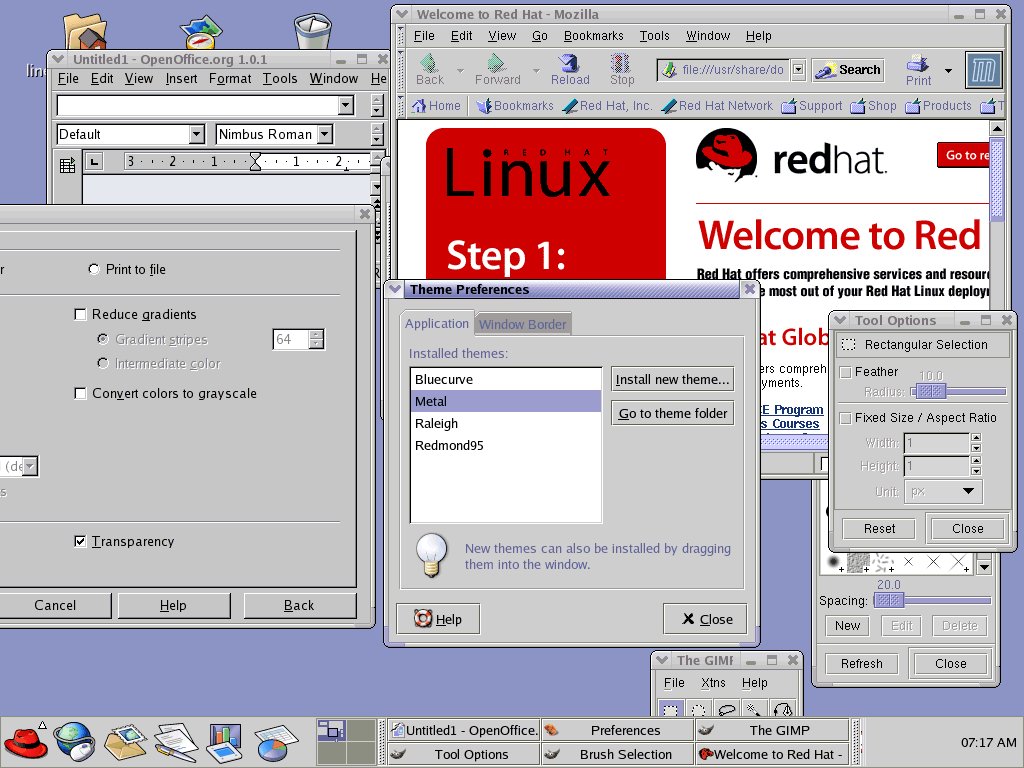1024x768 pixels.
Task: Click the insert table icon in OpenOffice
Action: click(x=67, y=165)
